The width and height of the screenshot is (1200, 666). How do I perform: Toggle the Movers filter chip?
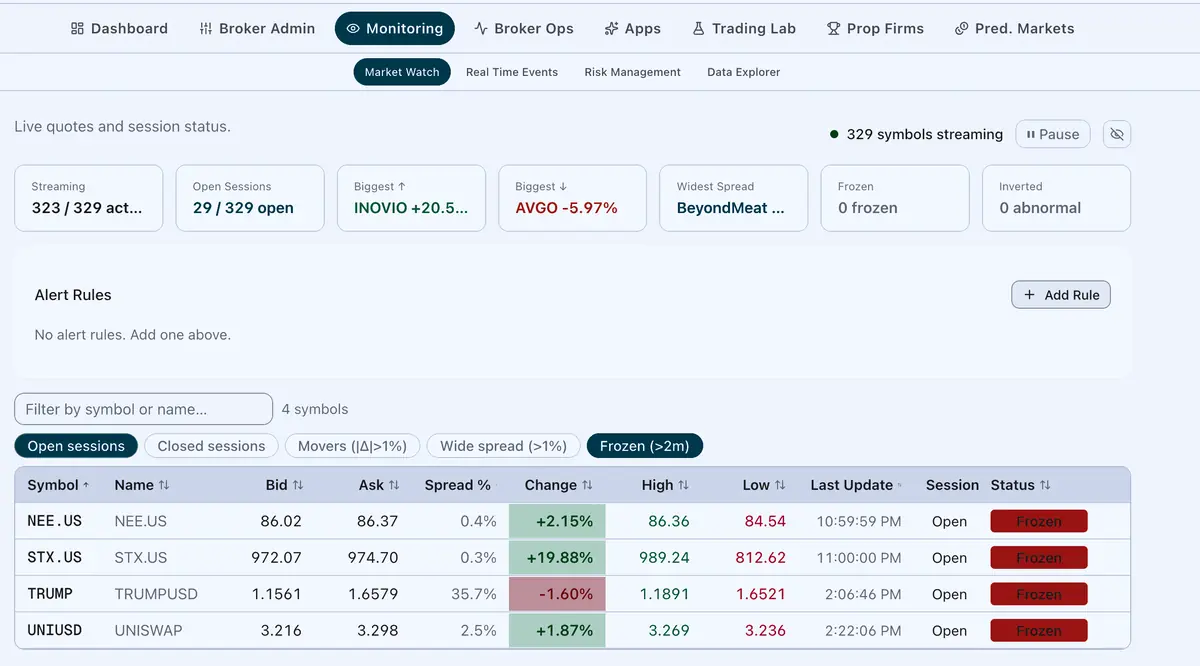pyautogui.click(x=352, y=446)
